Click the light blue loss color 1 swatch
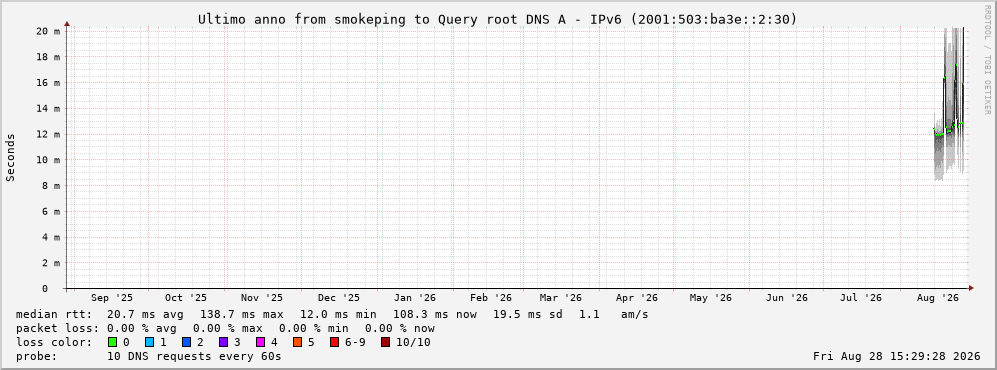This screenshot has width=997, height=370. point(149,343)
